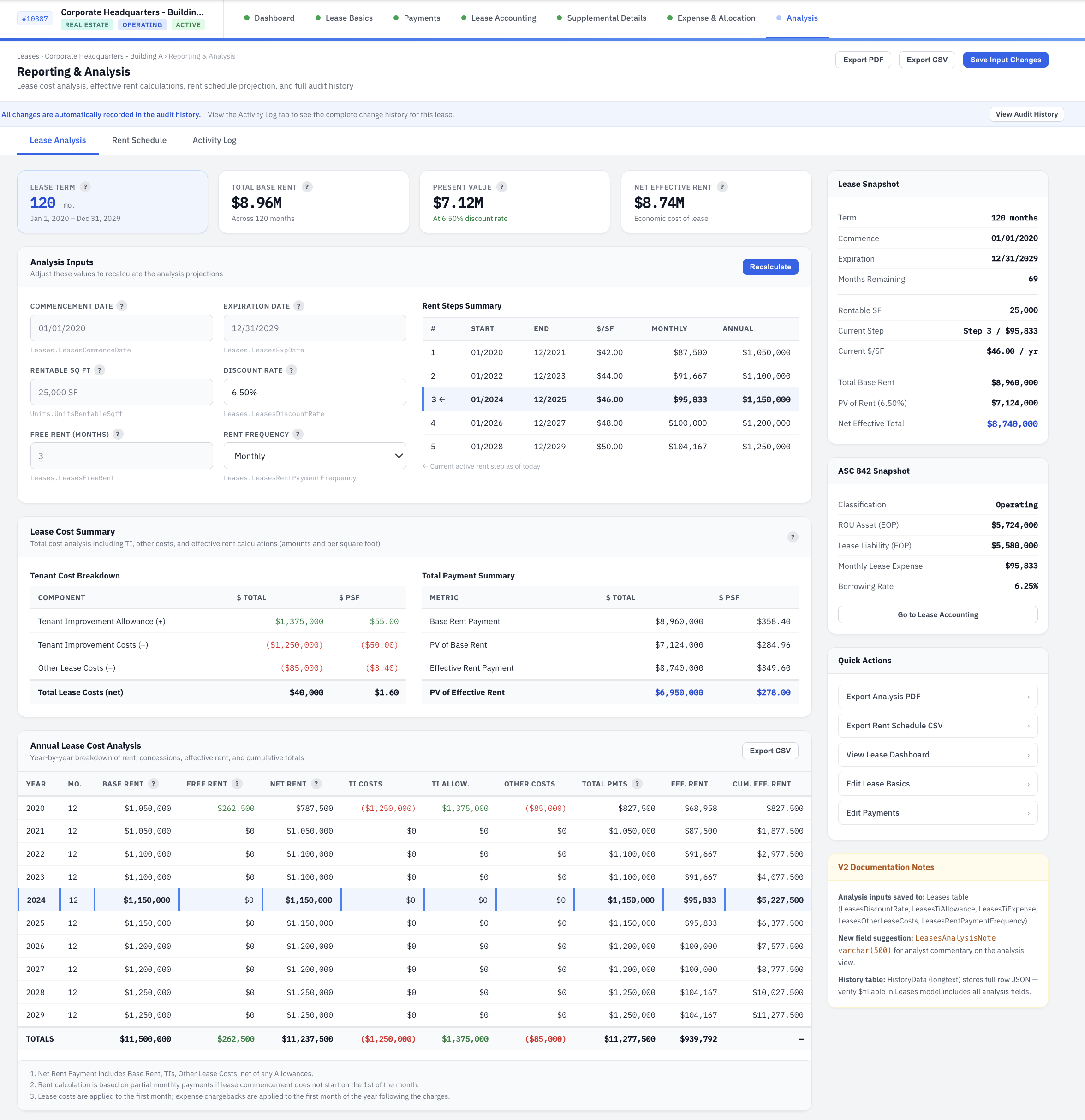The height and width of the screenshot is (1120, 1085).
Task: Open the Total Base Rent help tooltip
Action: pos(307,187)
